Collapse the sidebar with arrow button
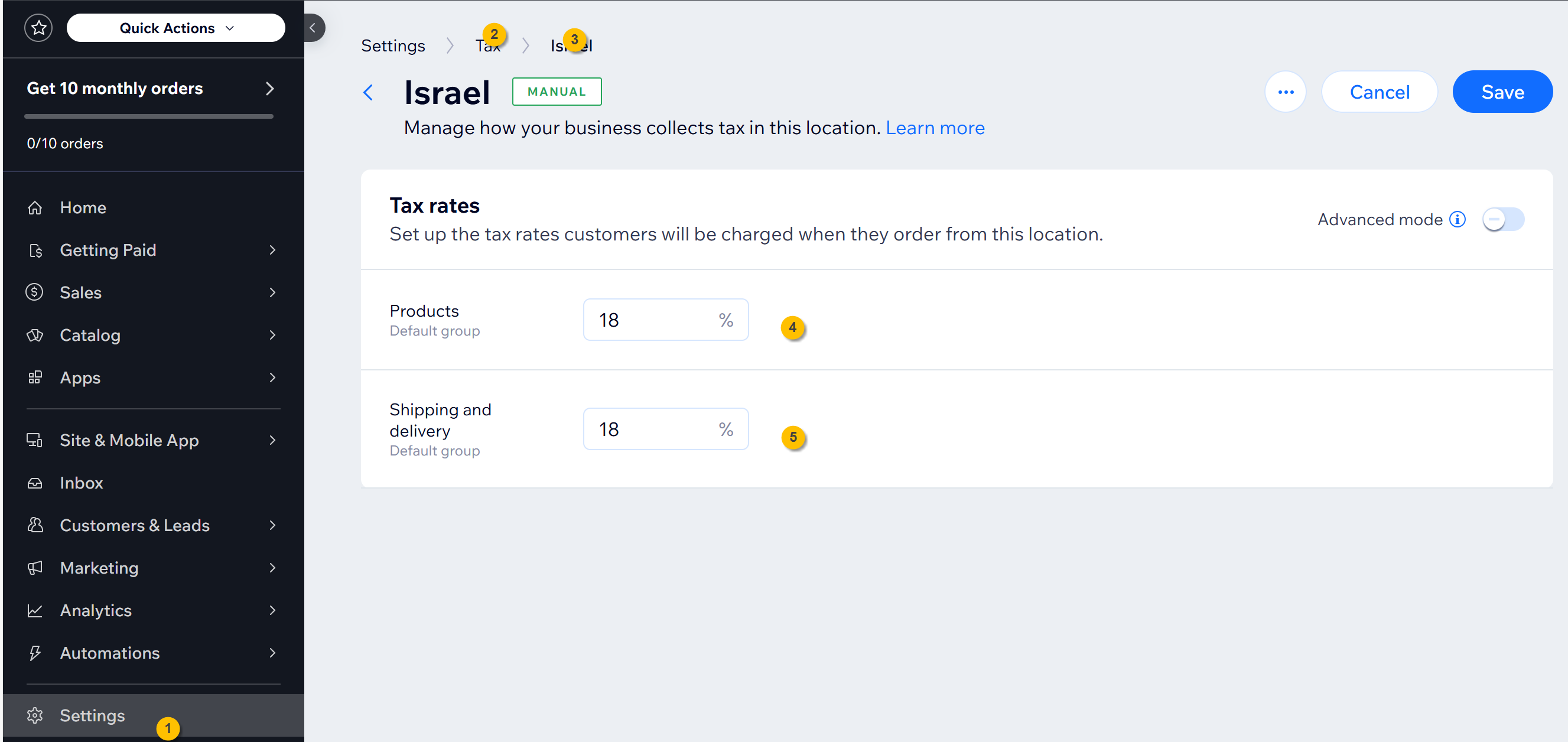1568x742 pixels. pos(313,28)
